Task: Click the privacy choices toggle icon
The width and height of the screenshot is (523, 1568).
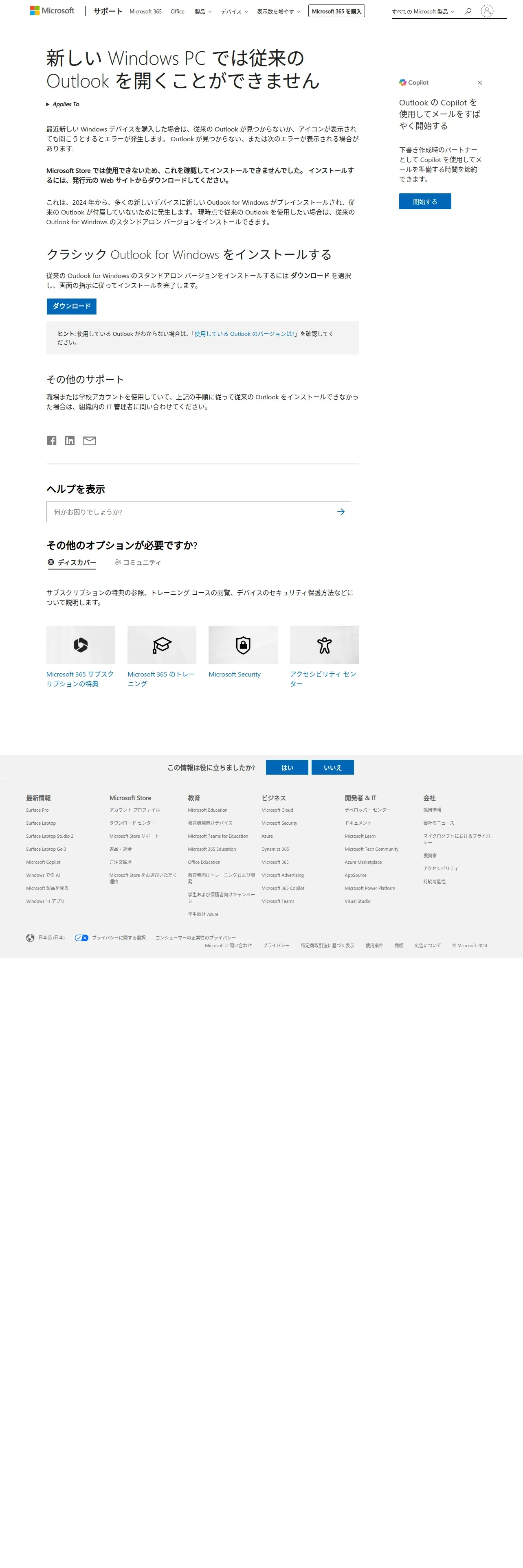Action: 81,937
